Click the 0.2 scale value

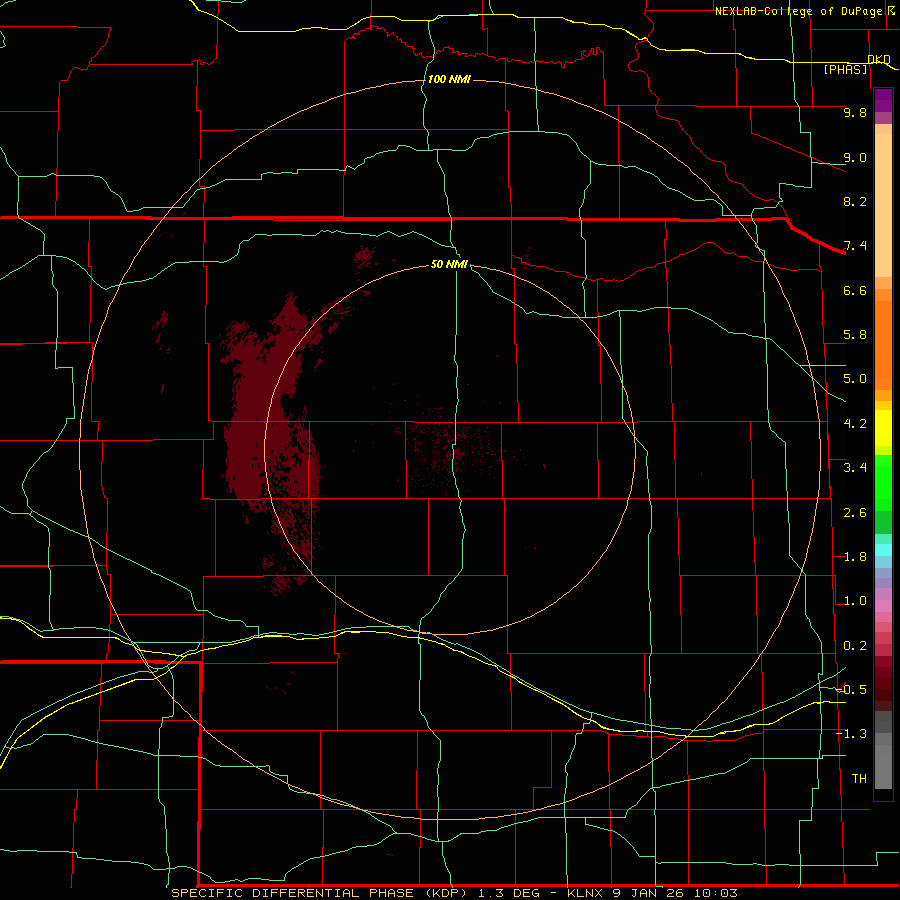[x=855, y=646]
